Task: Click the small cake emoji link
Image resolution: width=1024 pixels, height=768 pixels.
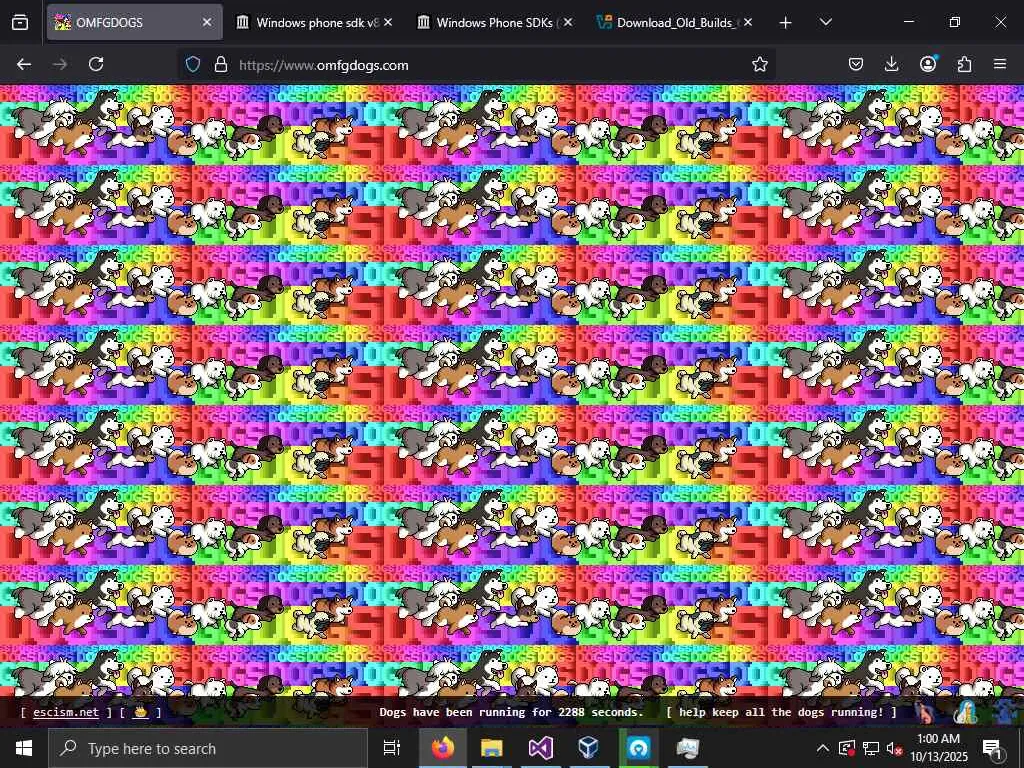Action: point(140,712)
